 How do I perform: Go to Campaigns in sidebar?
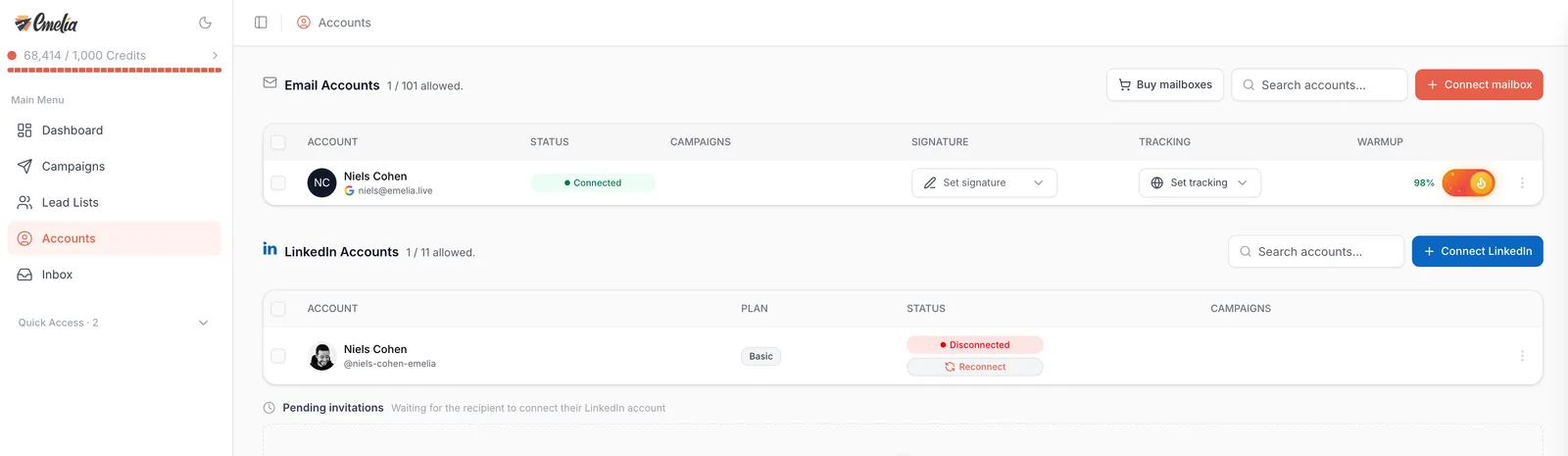[115, 167]
